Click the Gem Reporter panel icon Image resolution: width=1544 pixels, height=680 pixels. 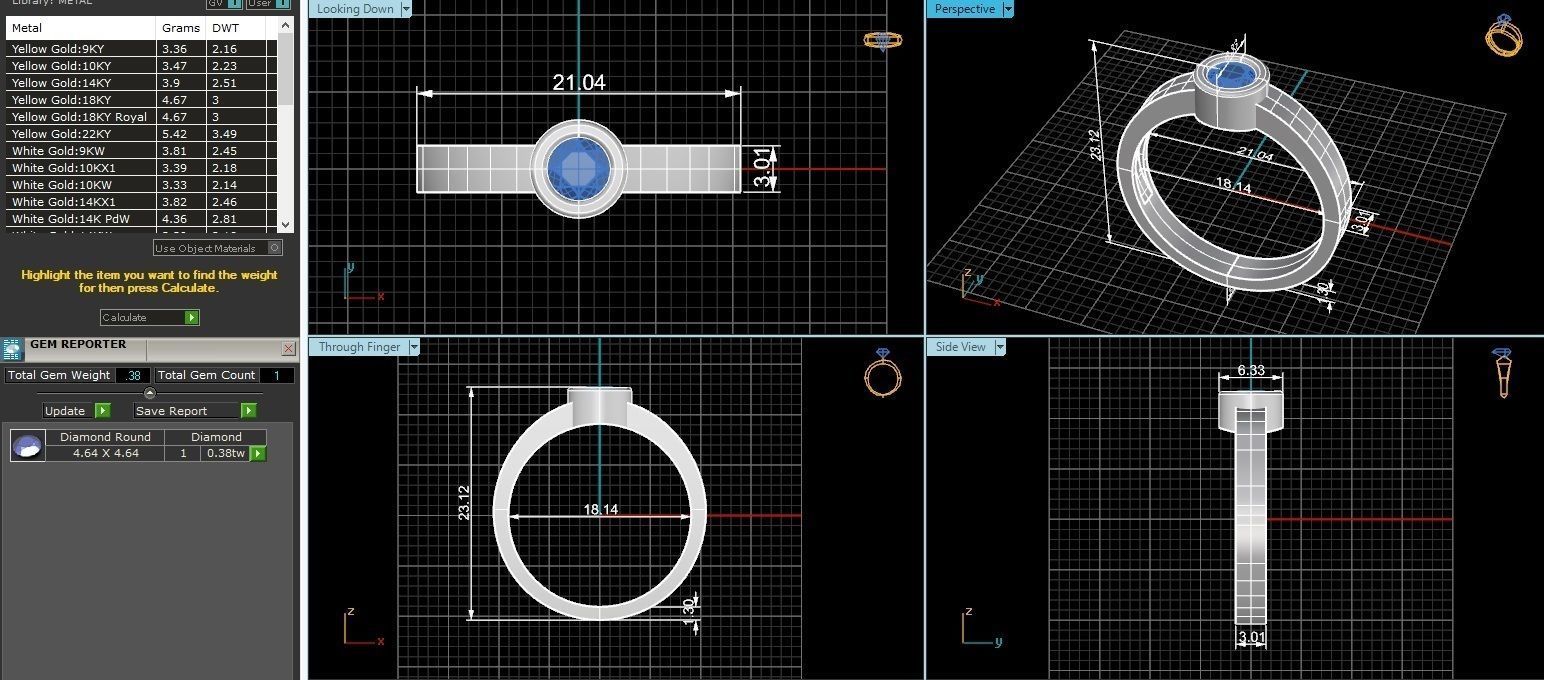pos(12,350)
